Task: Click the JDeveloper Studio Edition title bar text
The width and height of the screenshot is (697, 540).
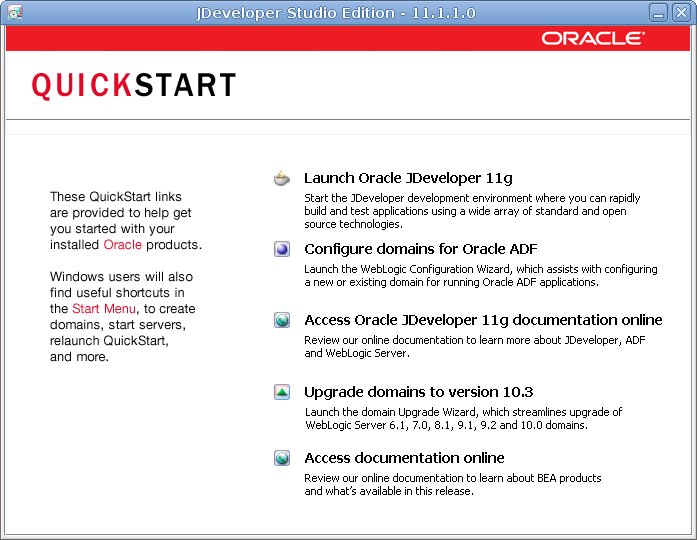Action: tap(336, 13)
